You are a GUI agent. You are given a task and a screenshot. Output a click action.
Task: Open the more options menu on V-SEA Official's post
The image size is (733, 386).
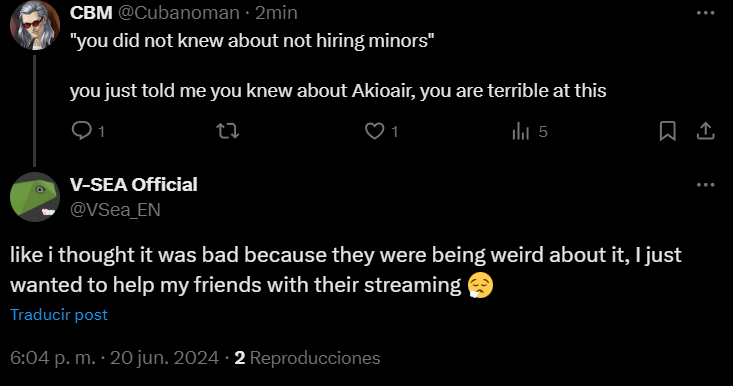705,185
